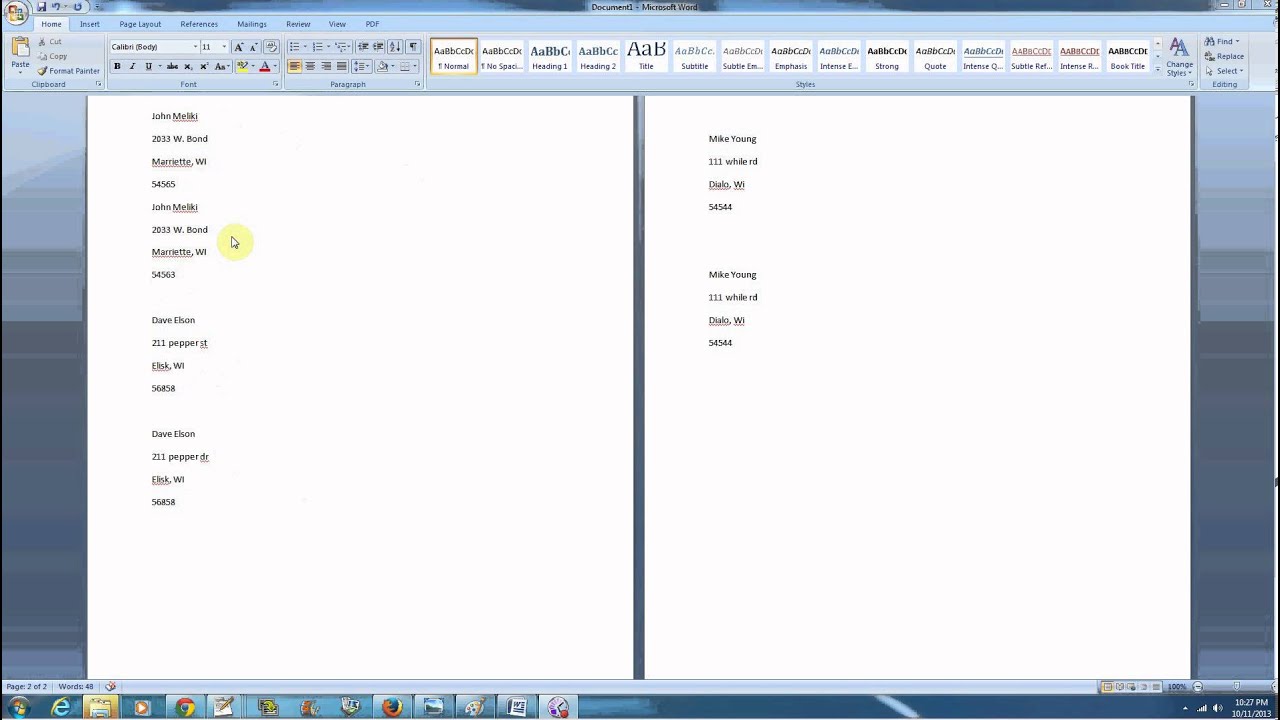This screenshot has height=720, width=1280.
Task: Click the Paste clipboard icon
Action: (20, 48)
